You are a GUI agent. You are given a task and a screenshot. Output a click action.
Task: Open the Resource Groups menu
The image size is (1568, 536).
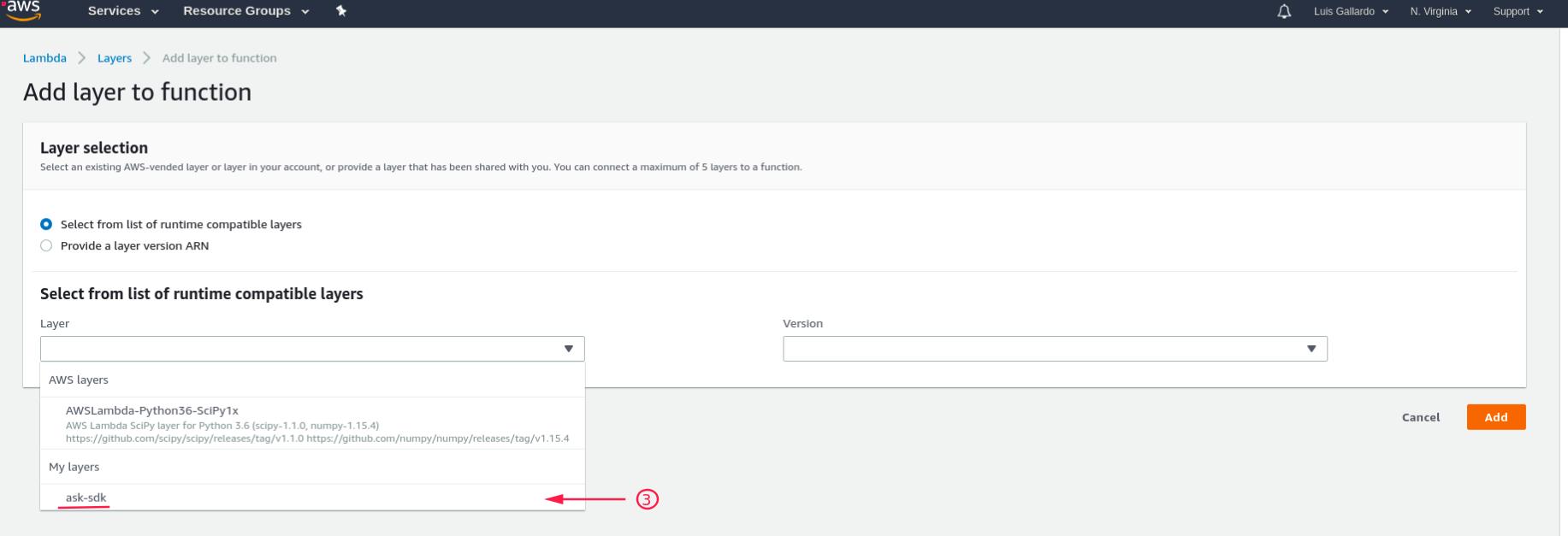(246, 11)
